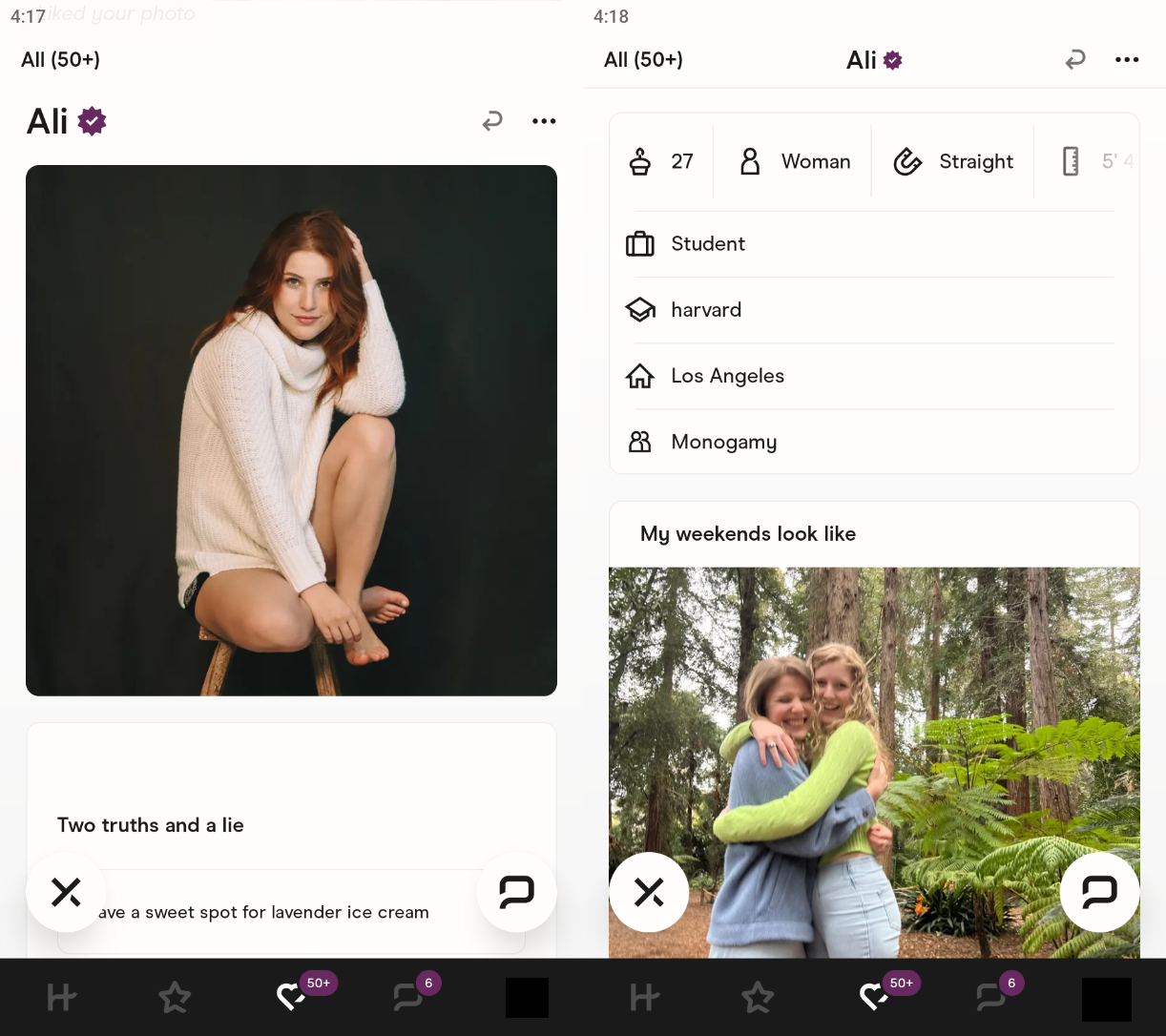Screen dimensions: 1166x1036
Task: Select the harvard text
Action: tap(706, 310)
